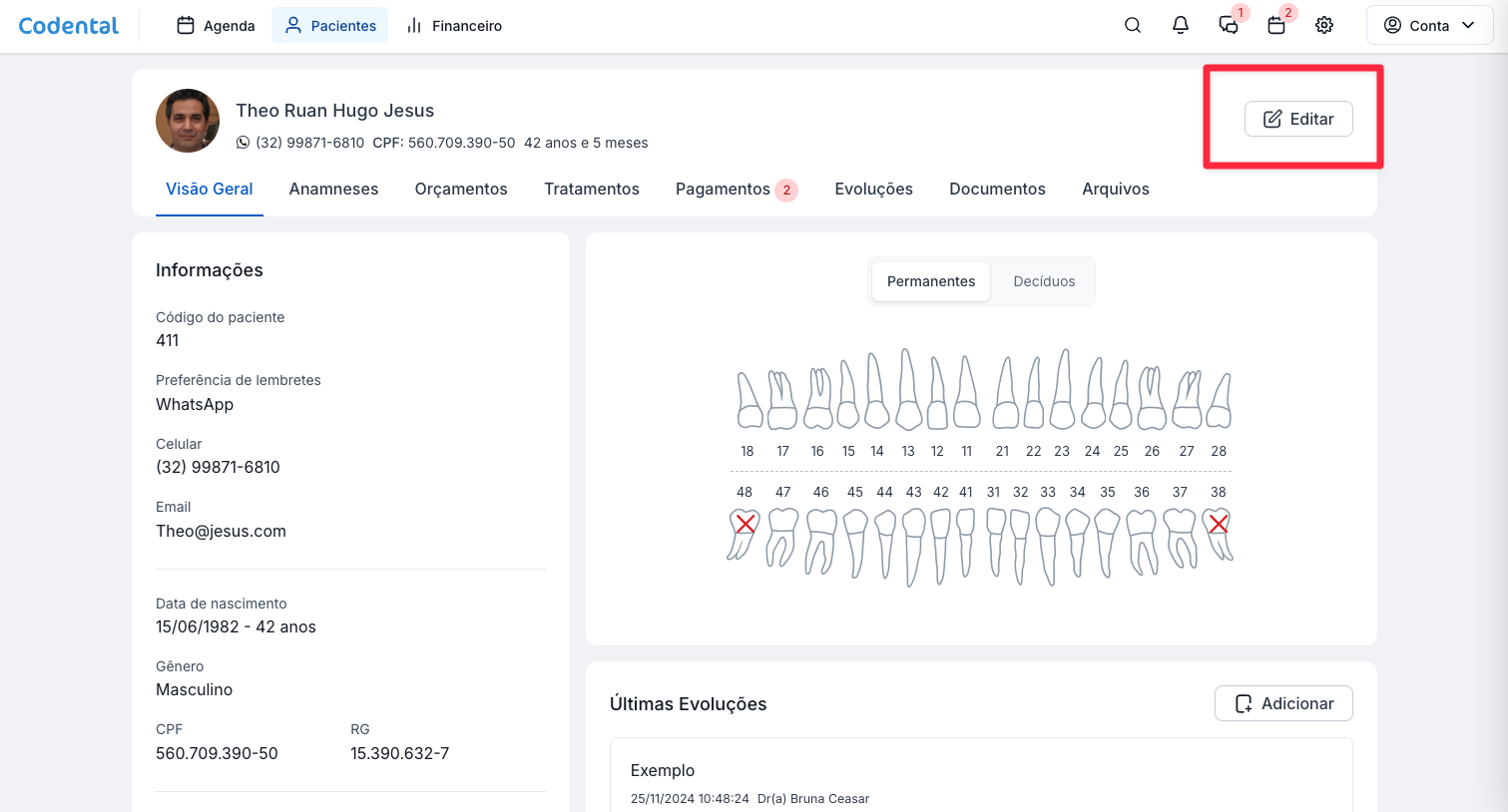Click tooth 48 marked with red X

coord(744,534)
